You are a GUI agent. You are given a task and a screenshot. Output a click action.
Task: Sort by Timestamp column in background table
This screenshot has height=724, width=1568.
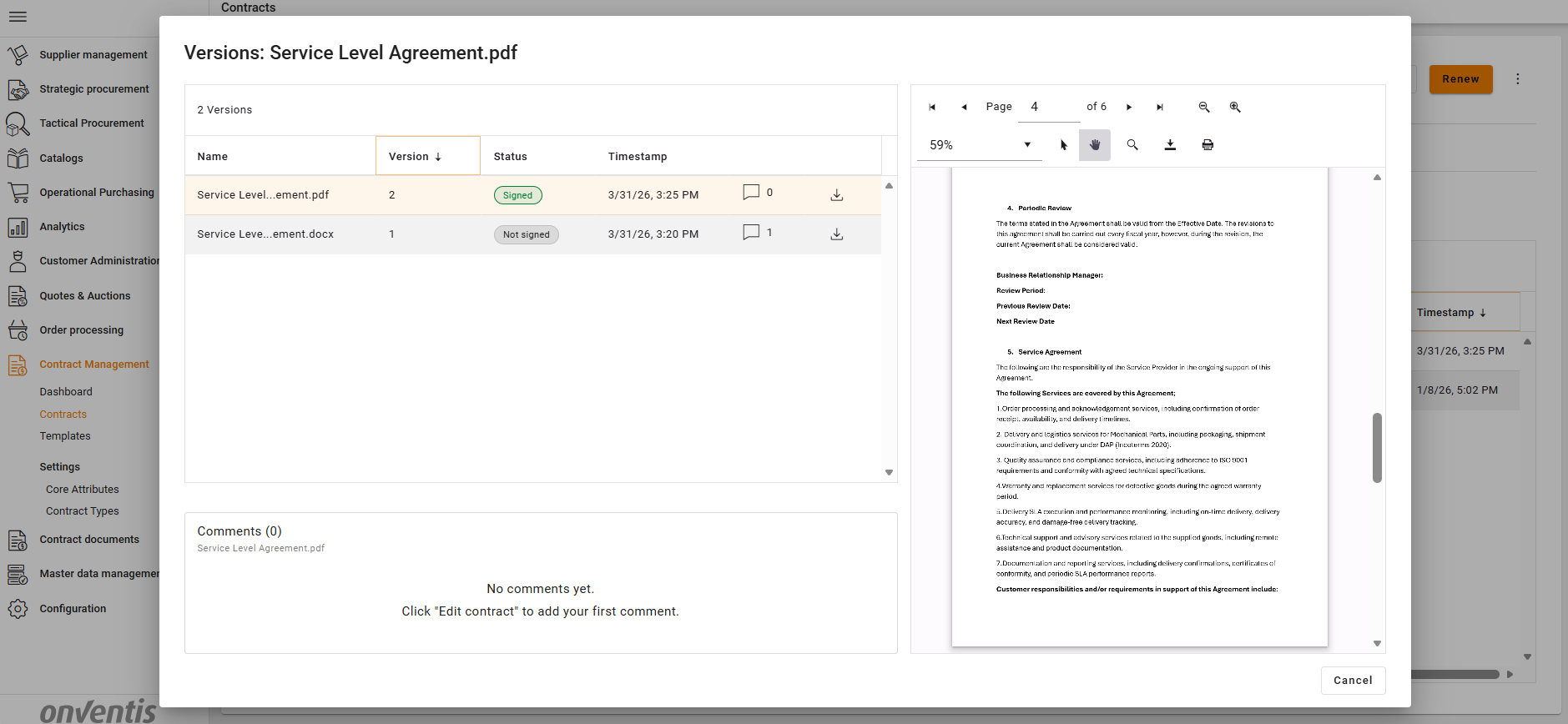pyautogui.click(x=1451, y=313)
